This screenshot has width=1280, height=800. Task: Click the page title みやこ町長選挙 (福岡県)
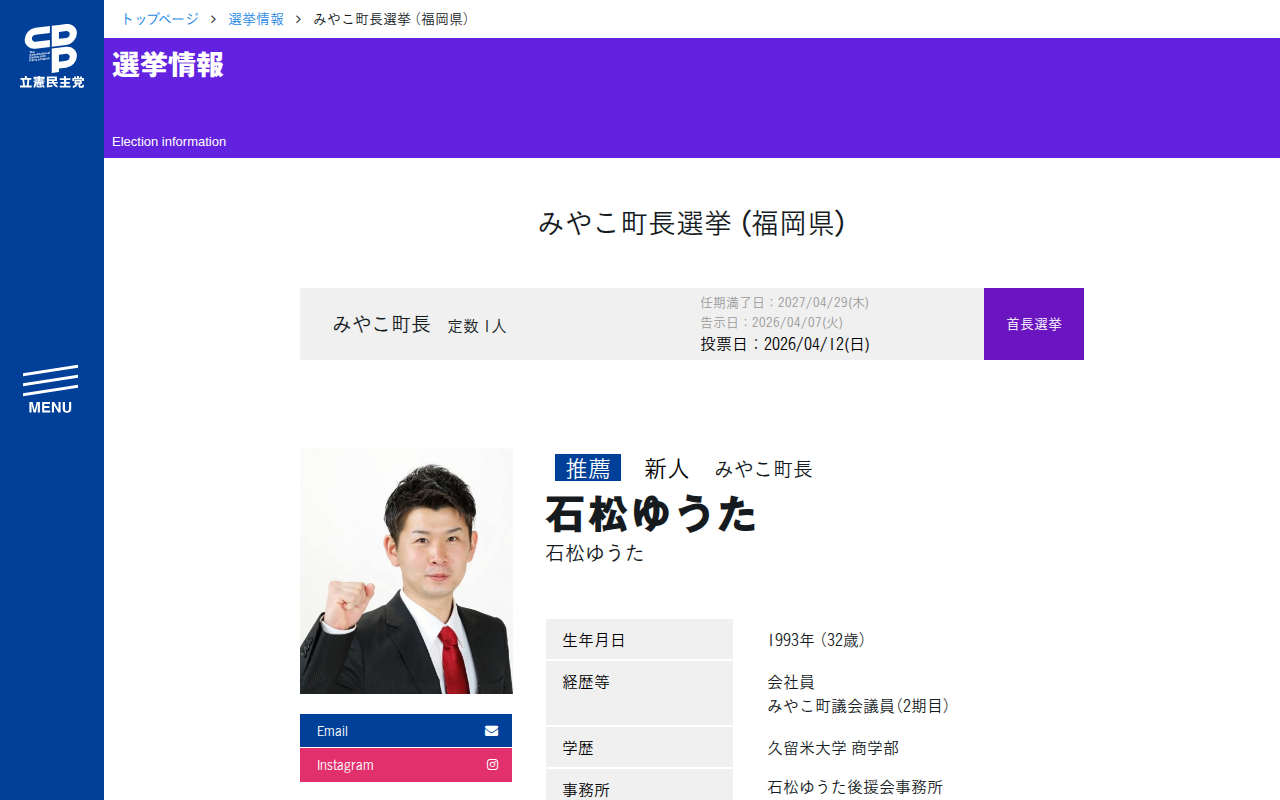(692, 223)
